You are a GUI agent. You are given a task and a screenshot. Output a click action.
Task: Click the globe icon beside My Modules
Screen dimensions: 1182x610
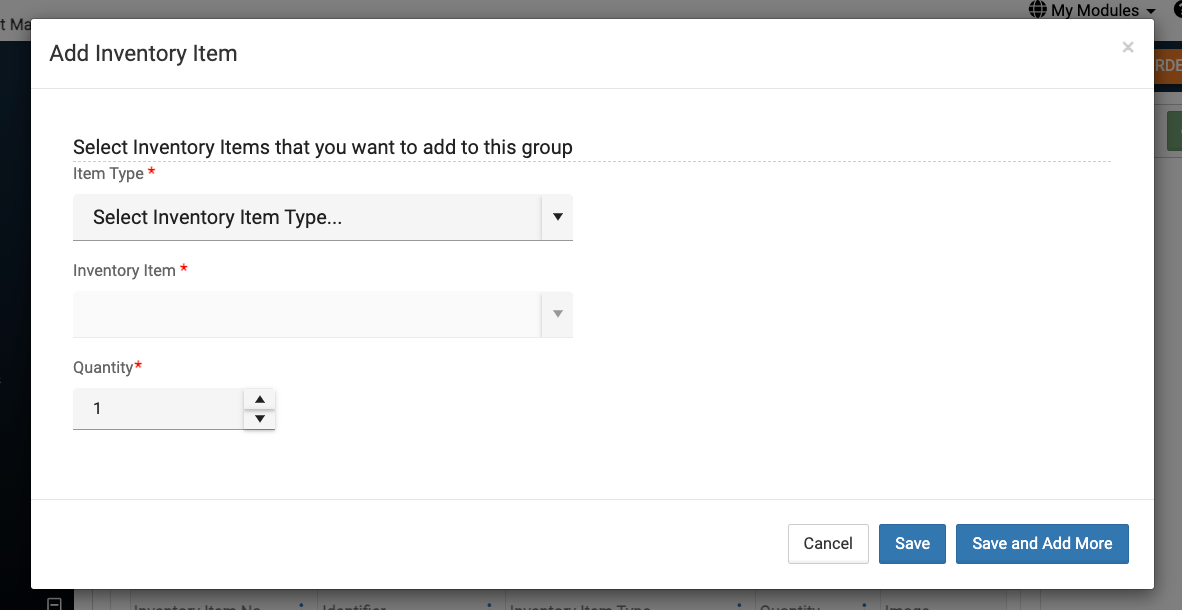(1037, 10)
